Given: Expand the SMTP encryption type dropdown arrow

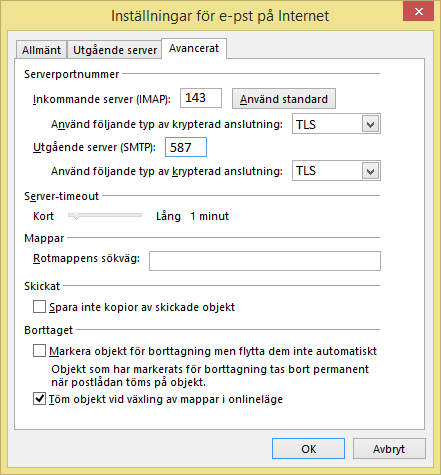Looking at the screenshot, I should tap(370, 171).
